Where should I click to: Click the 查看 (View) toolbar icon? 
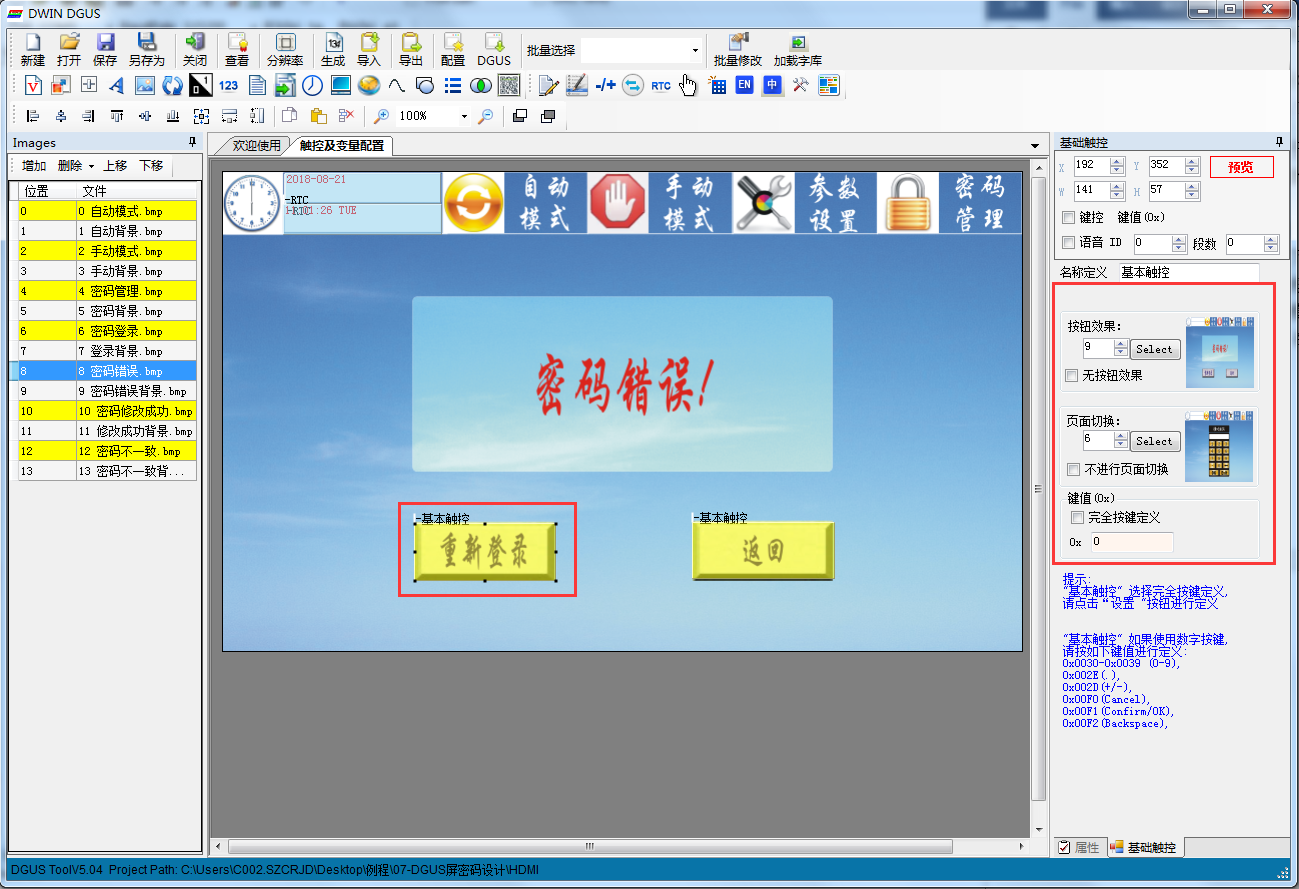237,49
